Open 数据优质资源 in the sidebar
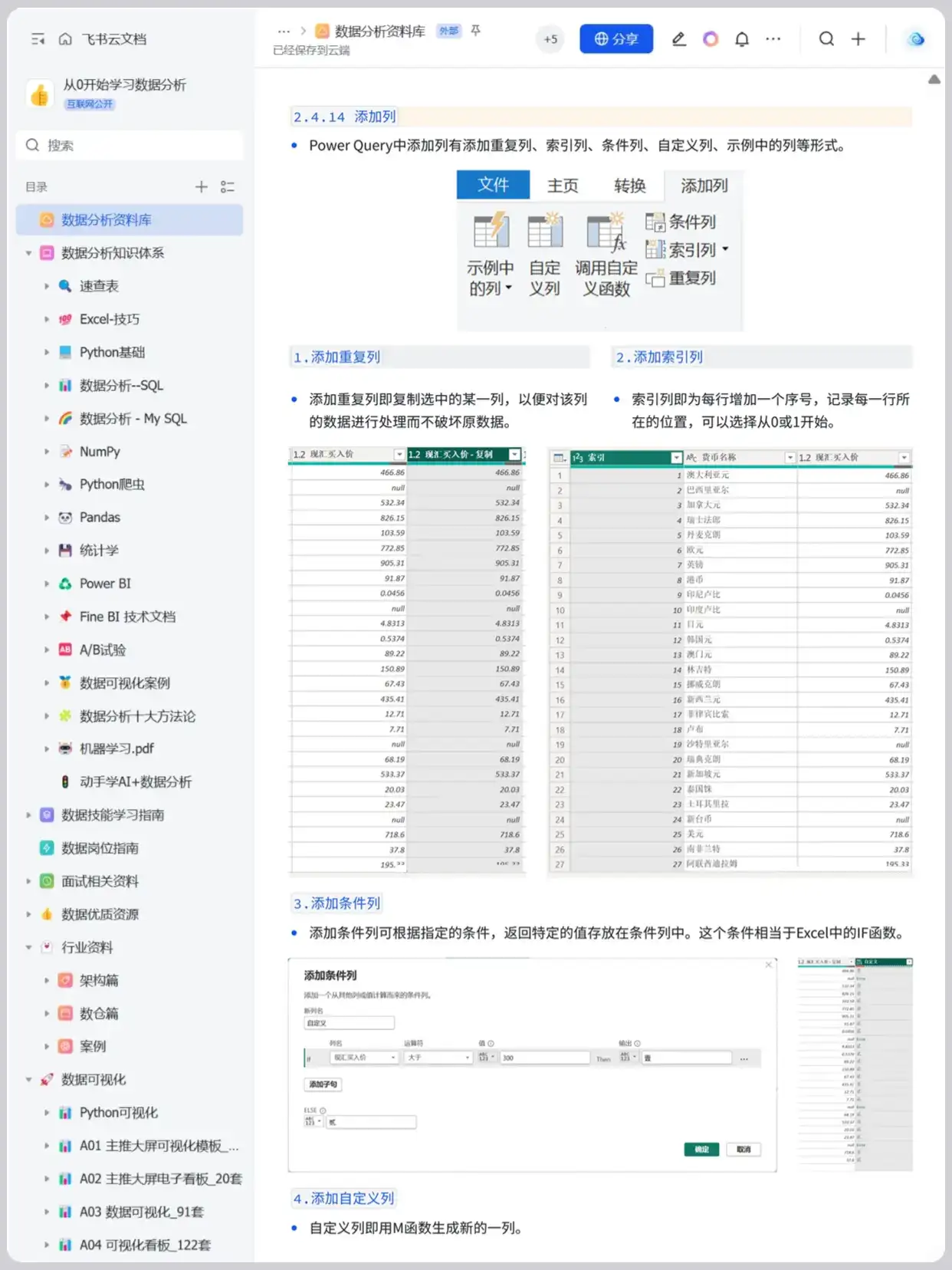The image size is (952, 1270). coord(100,914)
